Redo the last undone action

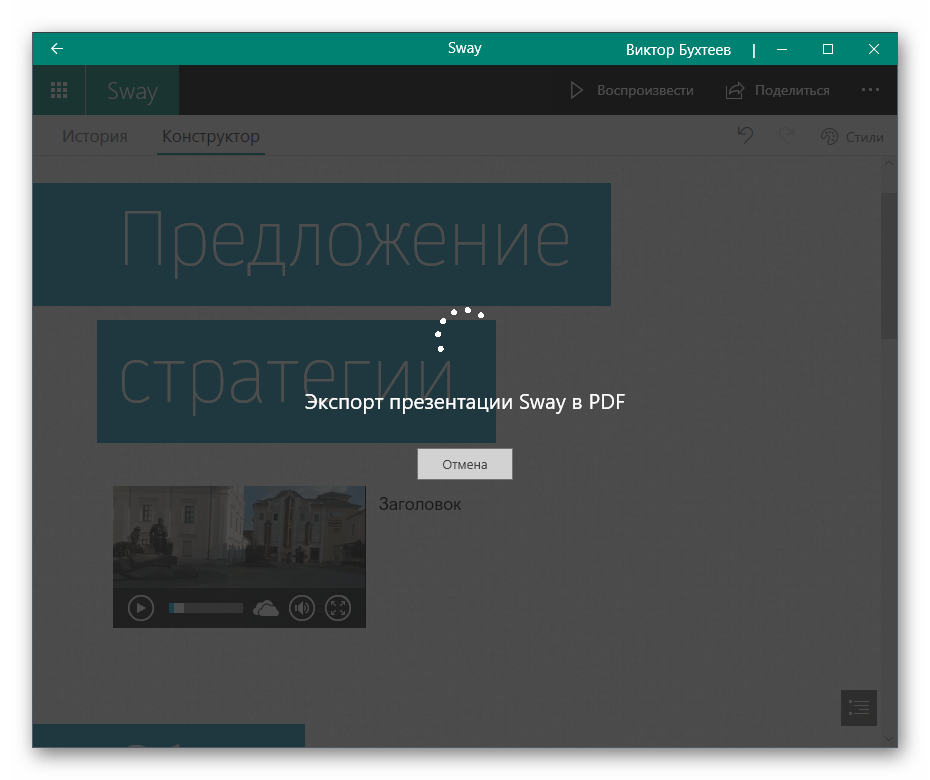(x=786, y=137)
